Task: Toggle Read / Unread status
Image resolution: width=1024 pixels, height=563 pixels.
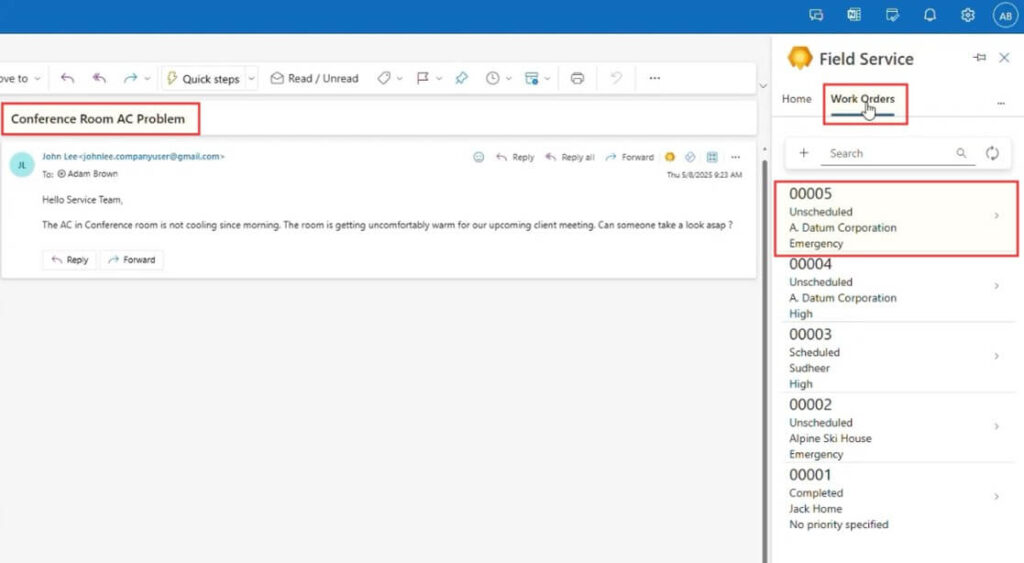Action: tap(315, 78)
